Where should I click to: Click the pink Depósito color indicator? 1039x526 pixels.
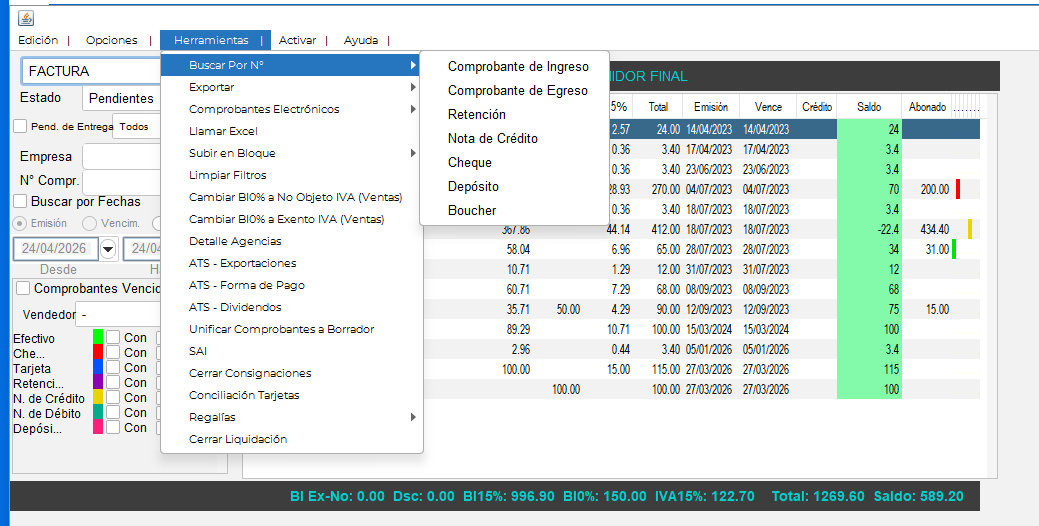[98, 427]
